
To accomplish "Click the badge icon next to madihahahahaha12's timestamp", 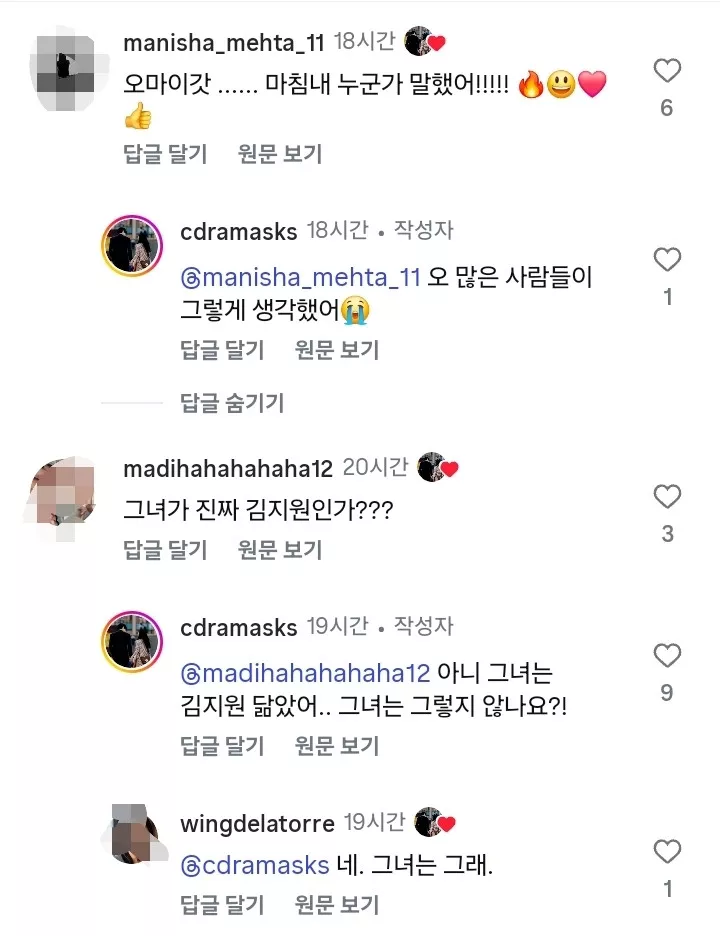I will pos(437,466).
